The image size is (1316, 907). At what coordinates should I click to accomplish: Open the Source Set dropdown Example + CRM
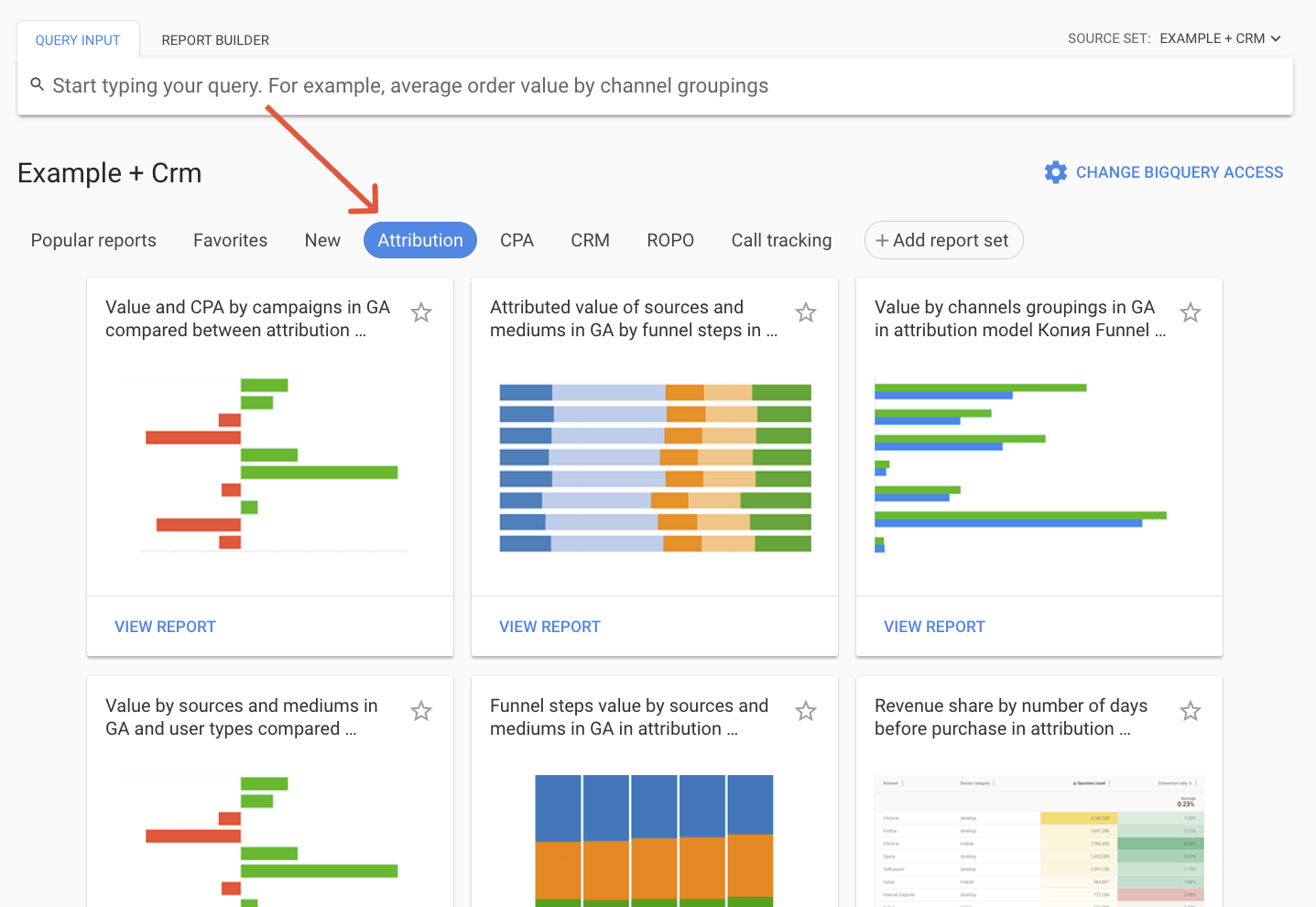pos(1220,38)
